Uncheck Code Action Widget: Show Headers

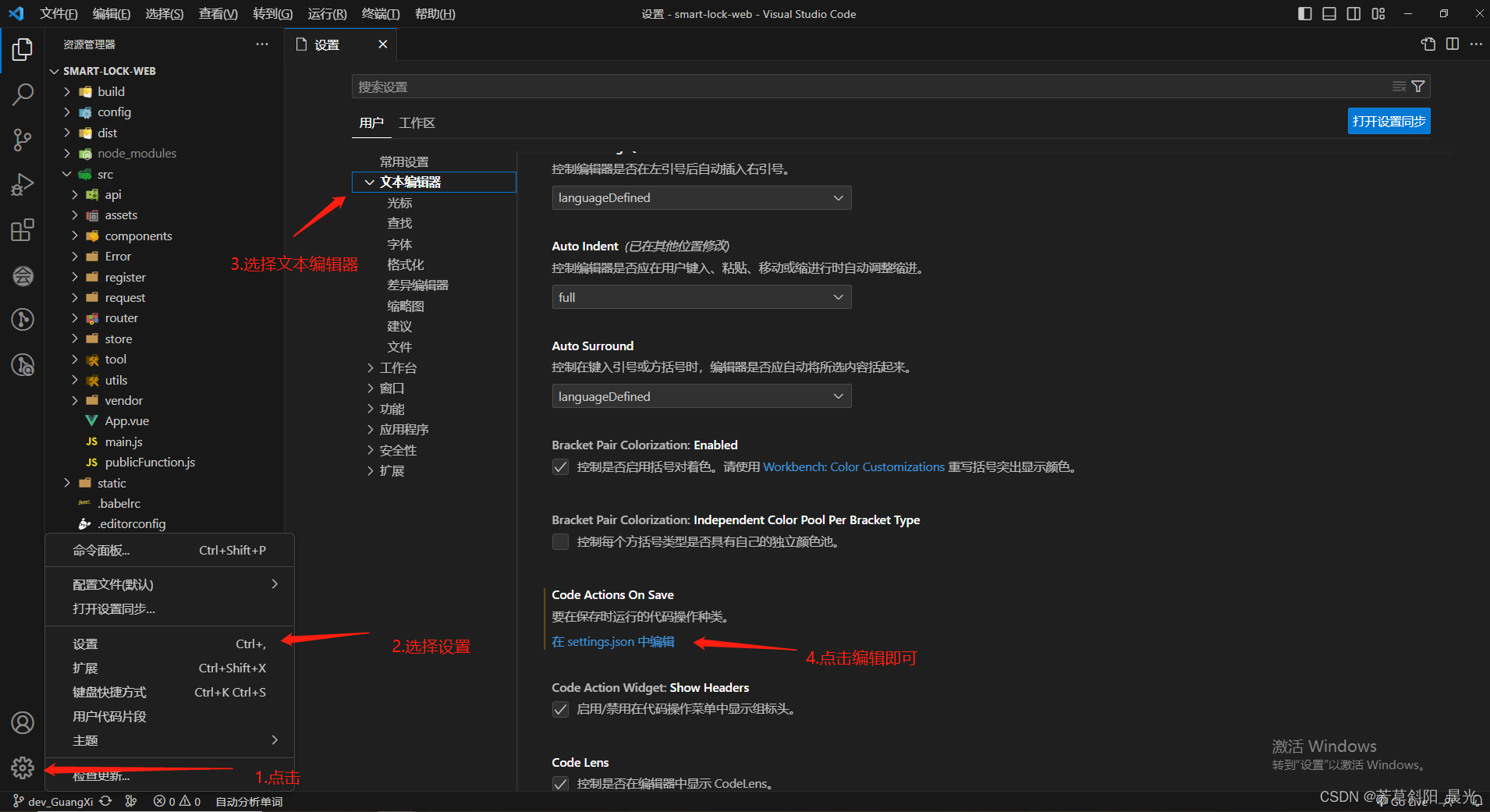point(560,709)
